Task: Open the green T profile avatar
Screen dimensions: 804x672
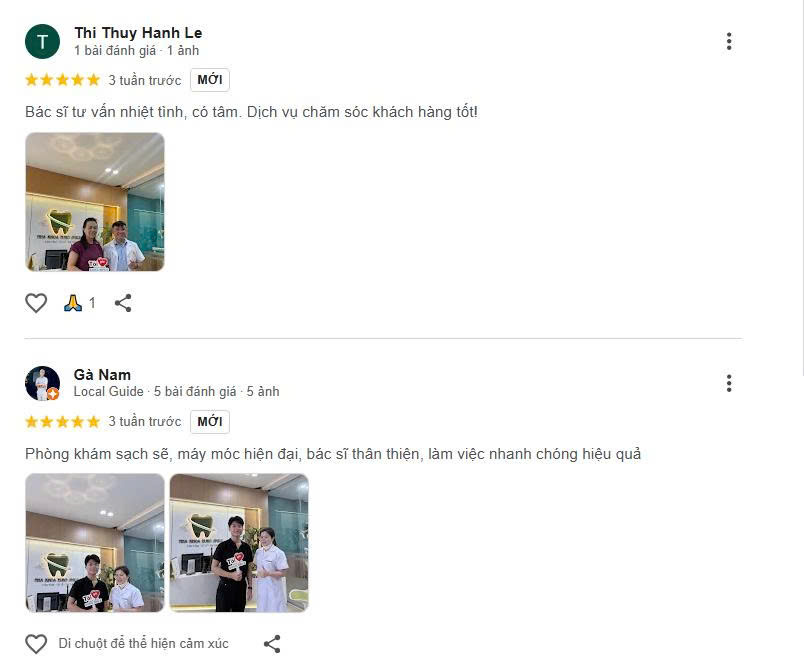Action: [x=43, y=42]
